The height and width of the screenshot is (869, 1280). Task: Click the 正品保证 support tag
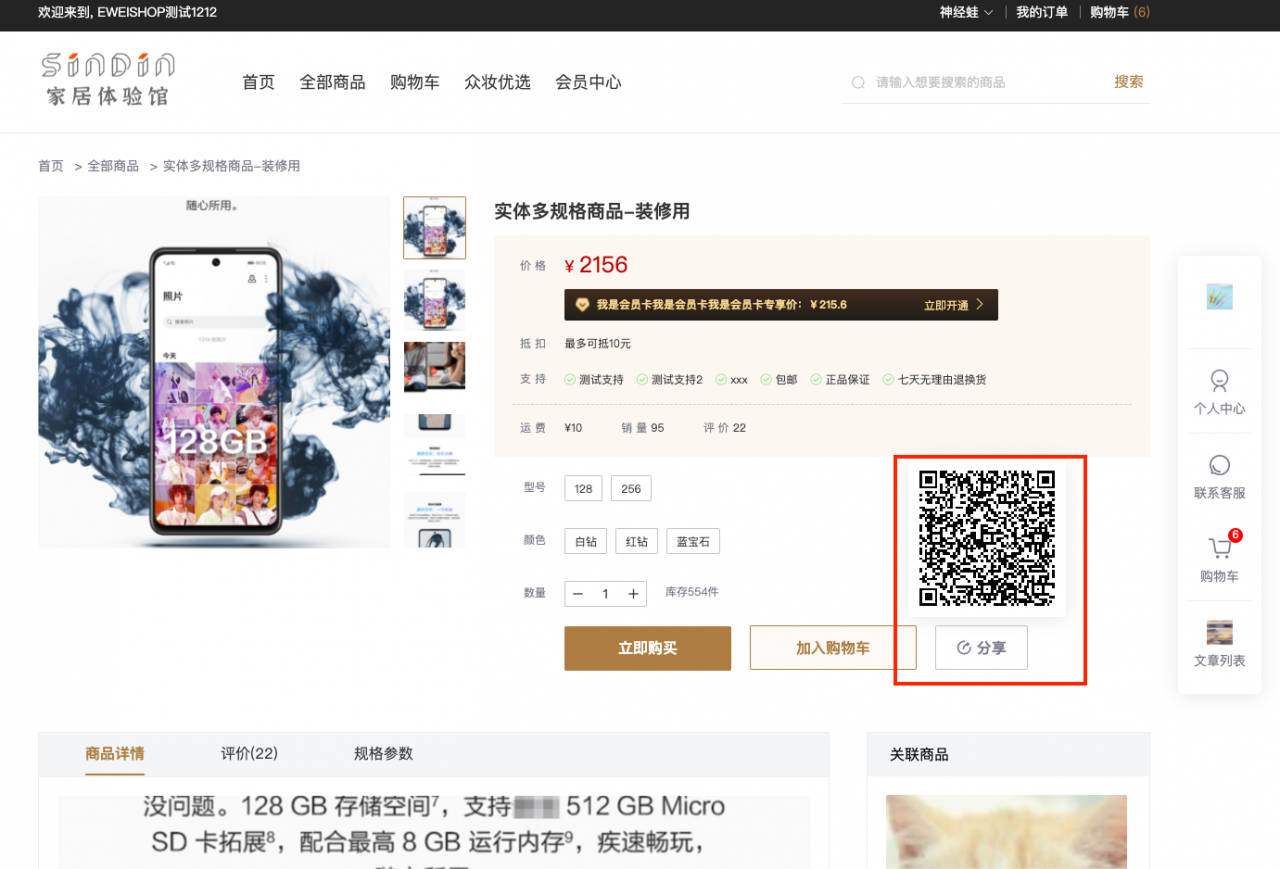[840, 380]
